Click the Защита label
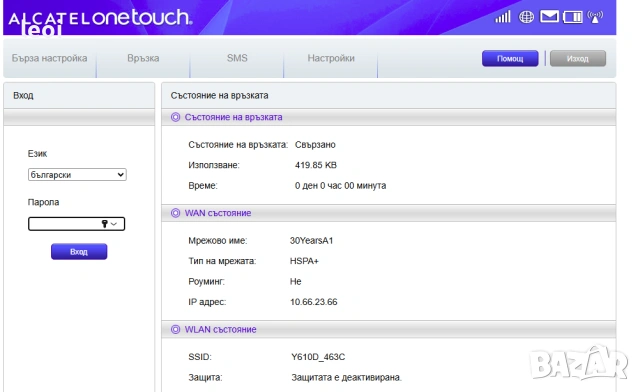640x392 pixels. [x=205, y=377]
